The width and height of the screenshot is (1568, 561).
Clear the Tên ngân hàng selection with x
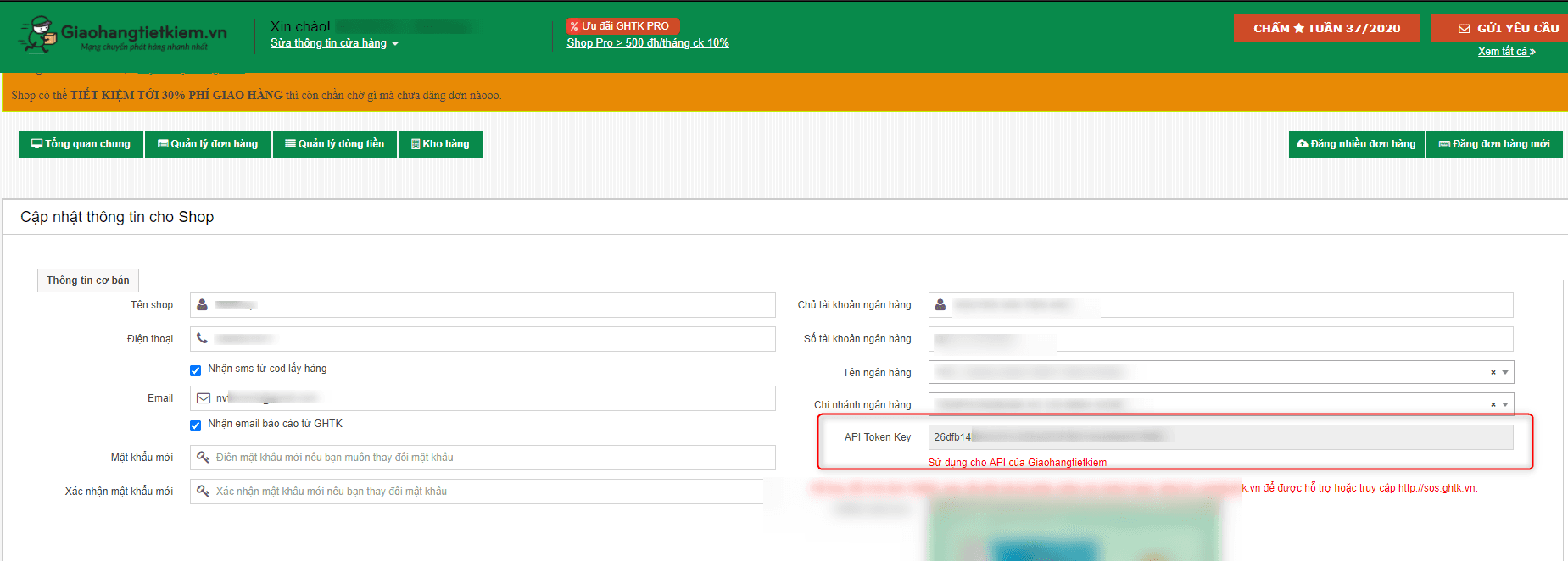pyautogui.click(x=1493, y=373)
